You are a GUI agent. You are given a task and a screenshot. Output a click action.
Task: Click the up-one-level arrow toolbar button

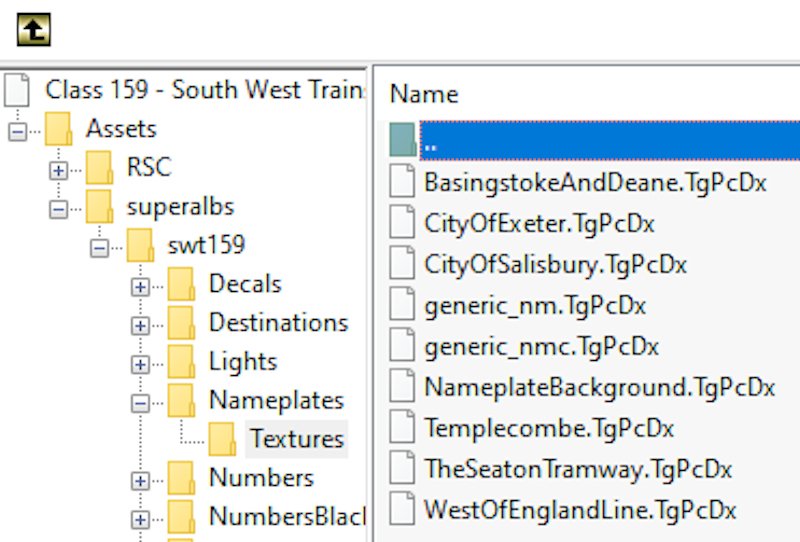click(x=34, y=30)
